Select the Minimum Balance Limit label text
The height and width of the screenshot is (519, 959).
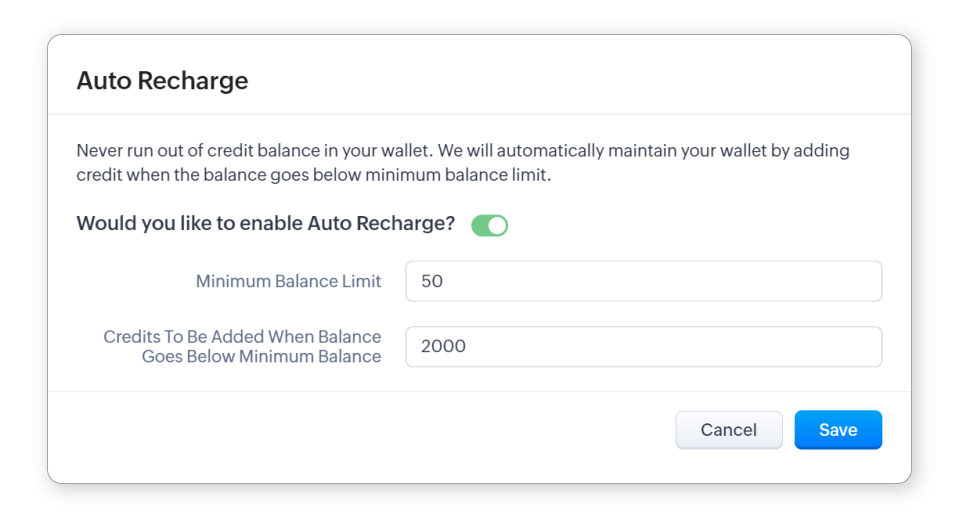click(x=288, y=281)
